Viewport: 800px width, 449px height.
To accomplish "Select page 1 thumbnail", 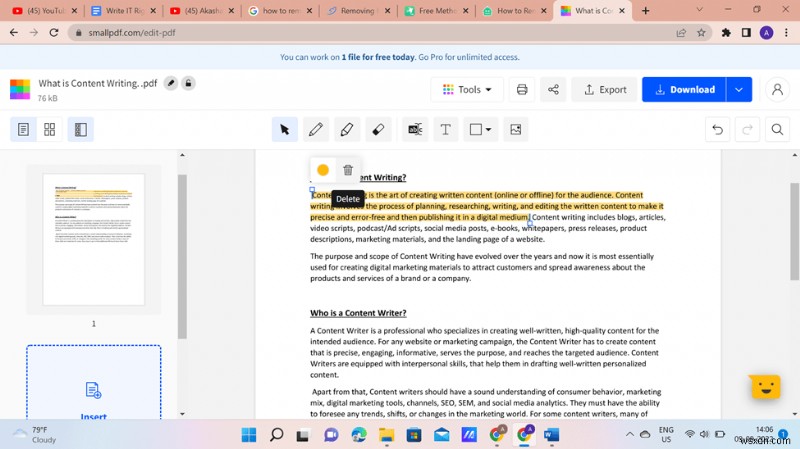I will click(94, 239).
